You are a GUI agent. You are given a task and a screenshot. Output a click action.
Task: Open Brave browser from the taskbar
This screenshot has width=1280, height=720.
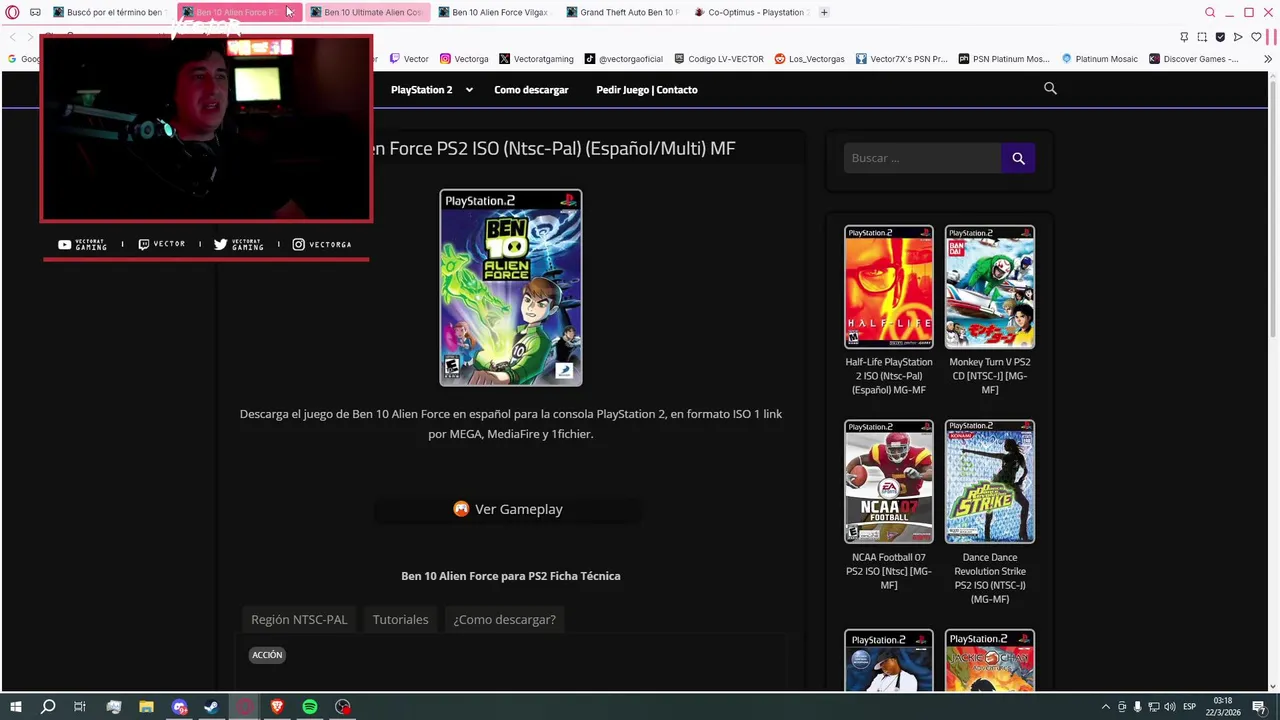click(277, 707)
